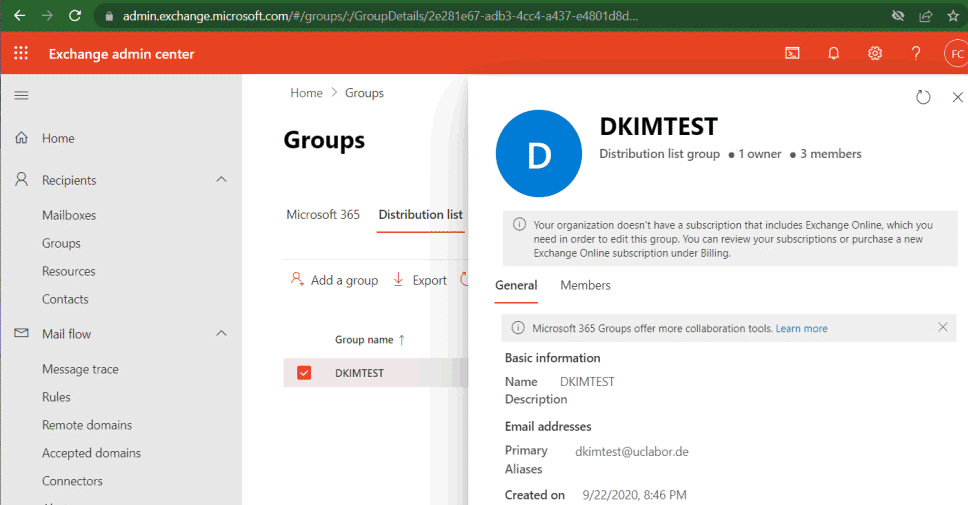Click info icon on subscription warning
This screenshot has height=505, width=968.
(520, 224)
